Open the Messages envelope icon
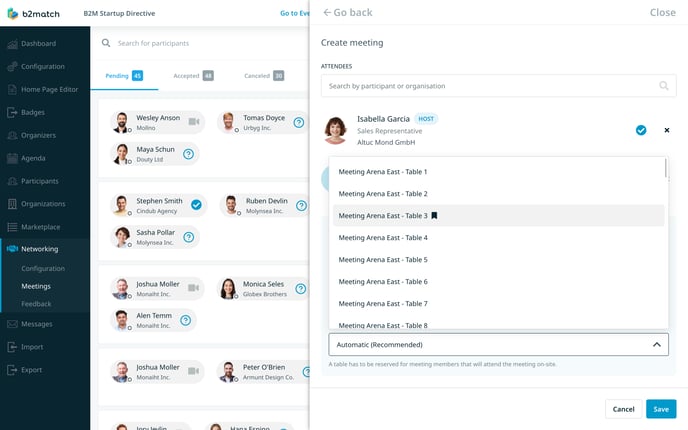The width and height of the screenshot is (688, 430). pyautogui.click(x=12, y=324)
